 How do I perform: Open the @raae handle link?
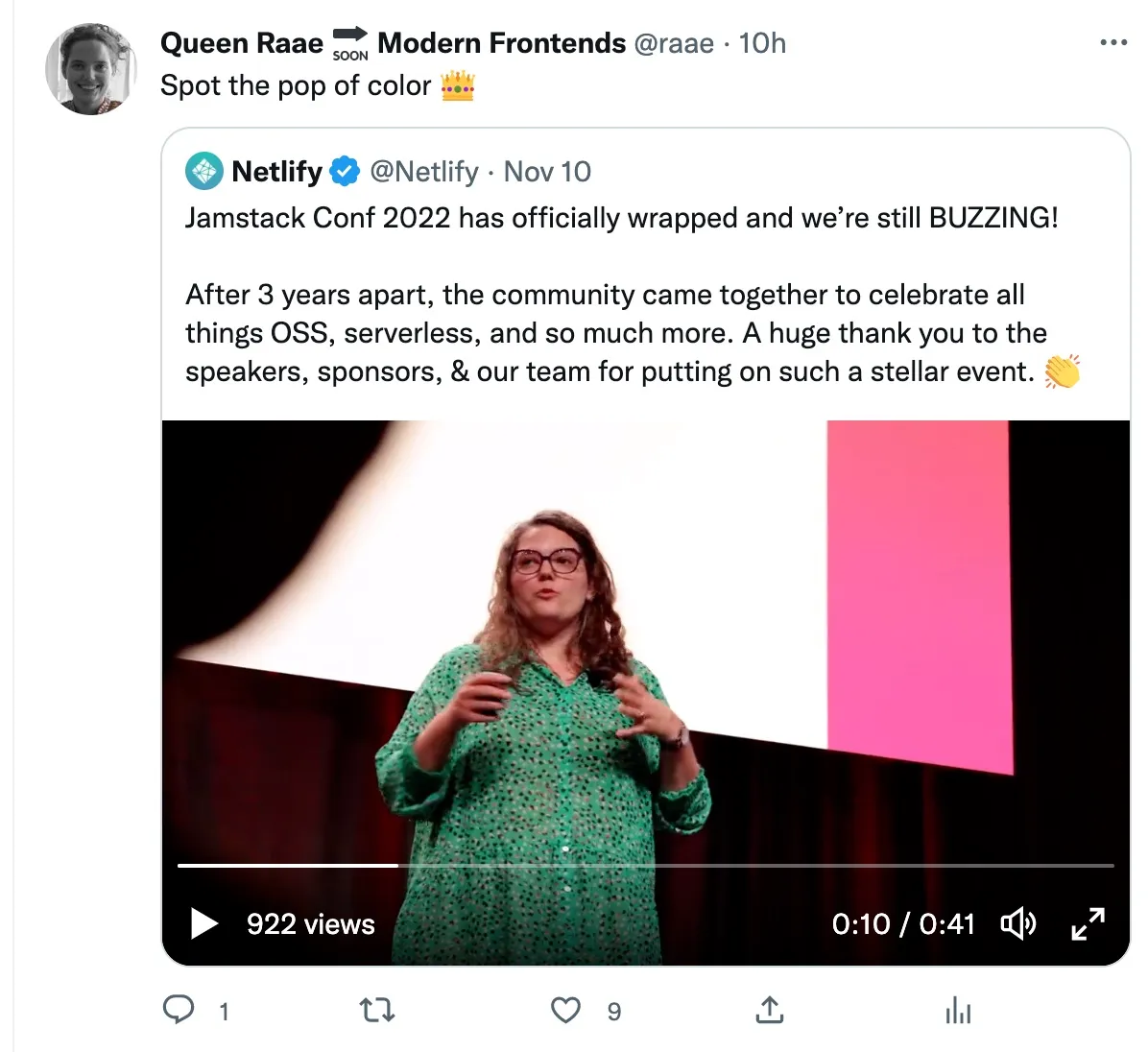coord(674,43)
